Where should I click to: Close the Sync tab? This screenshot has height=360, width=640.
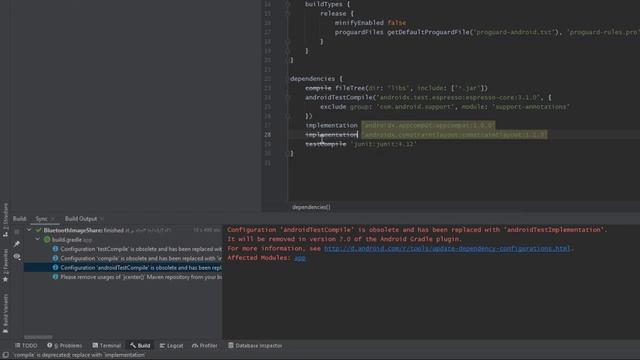[x=53, y=219]
